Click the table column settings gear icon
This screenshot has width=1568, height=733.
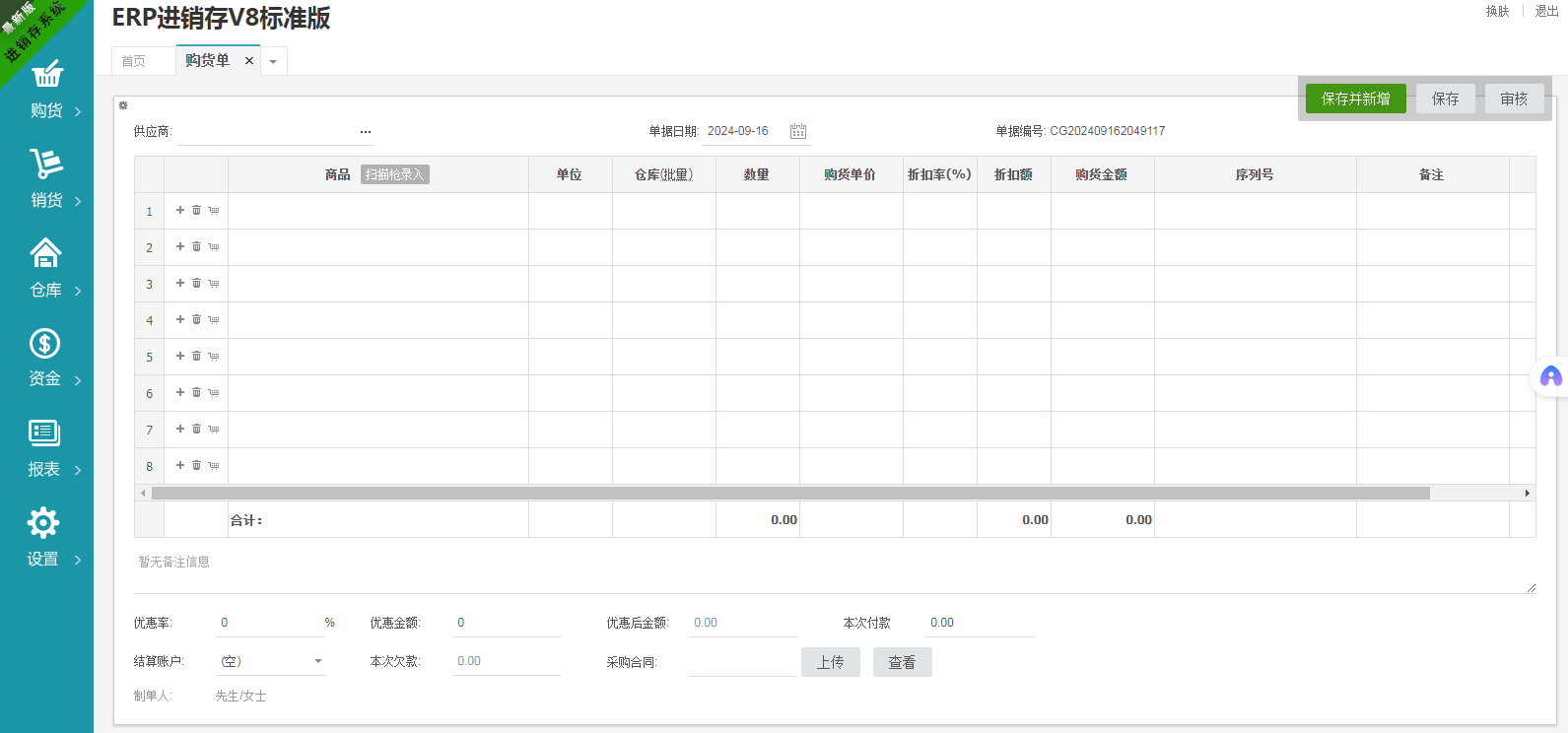click(x=123, y=105)
